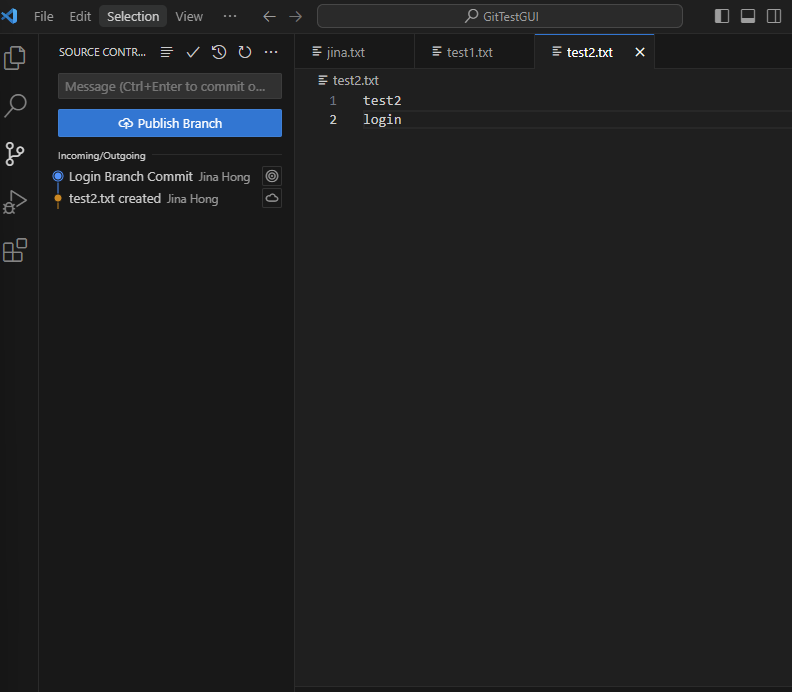Toggle the primary side bar layout icon
Image resolution: width=792 pixels, height=692 pixels.
(x=722, y=16)
